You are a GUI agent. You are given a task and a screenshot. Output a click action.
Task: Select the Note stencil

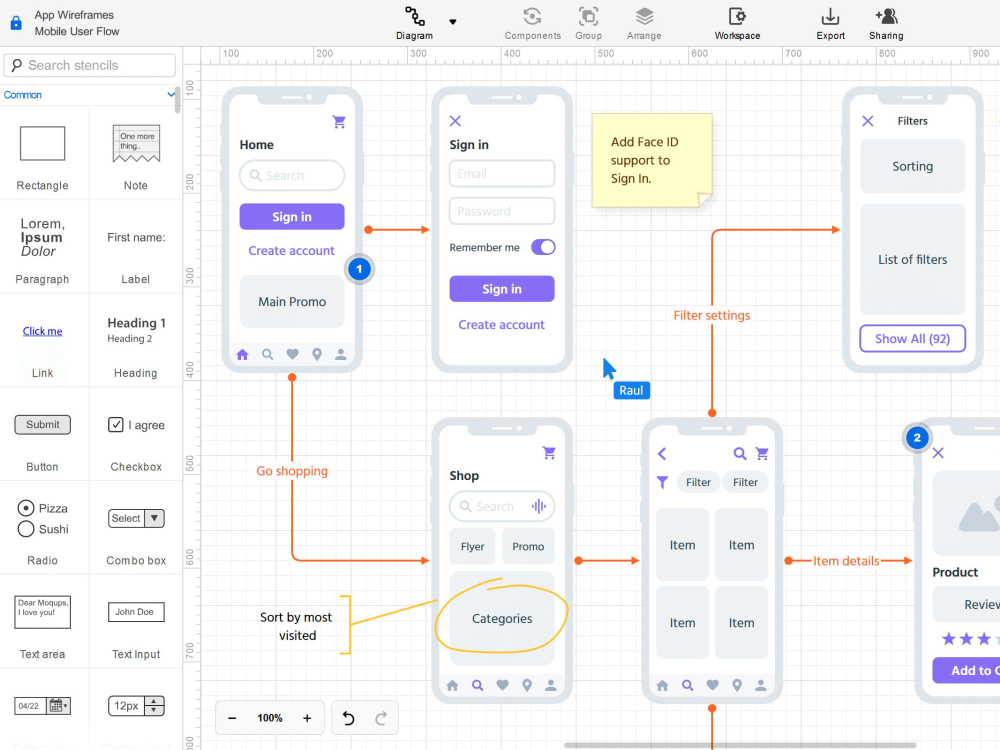pos(136,143)
